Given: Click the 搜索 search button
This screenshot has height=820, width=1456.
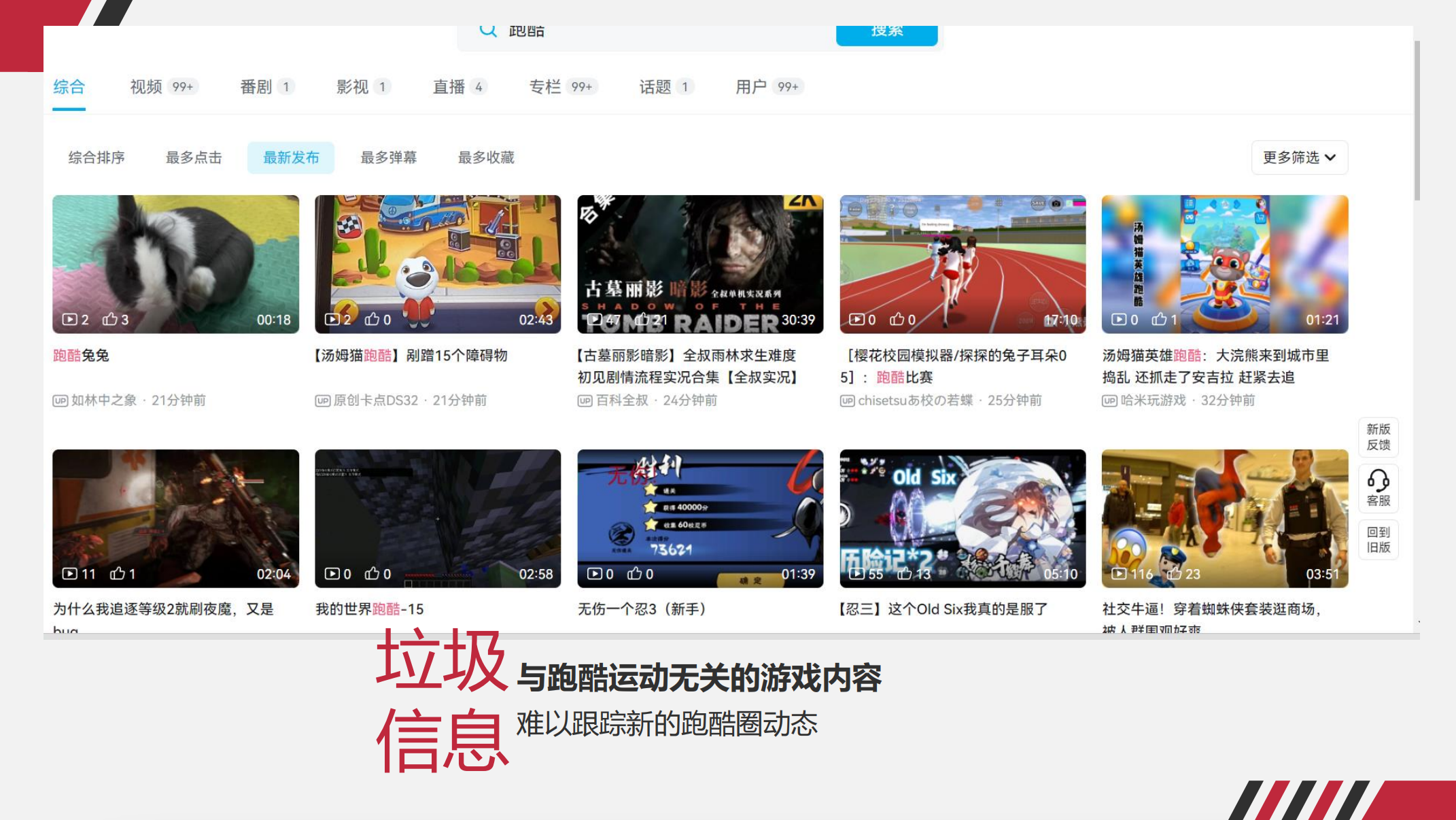Looking at the screenshot, I should coord(885,30).
